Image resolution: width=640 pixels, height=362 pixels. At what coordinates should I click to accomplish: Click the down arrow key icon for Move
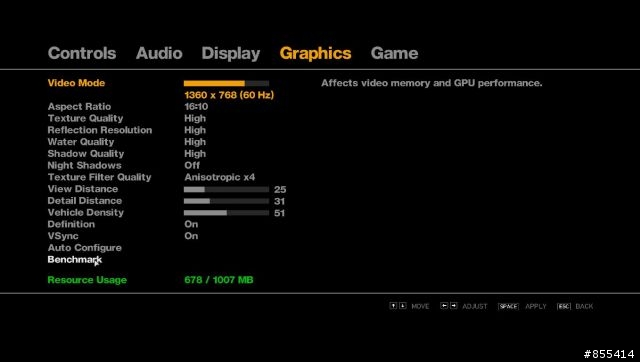[403, 306]
